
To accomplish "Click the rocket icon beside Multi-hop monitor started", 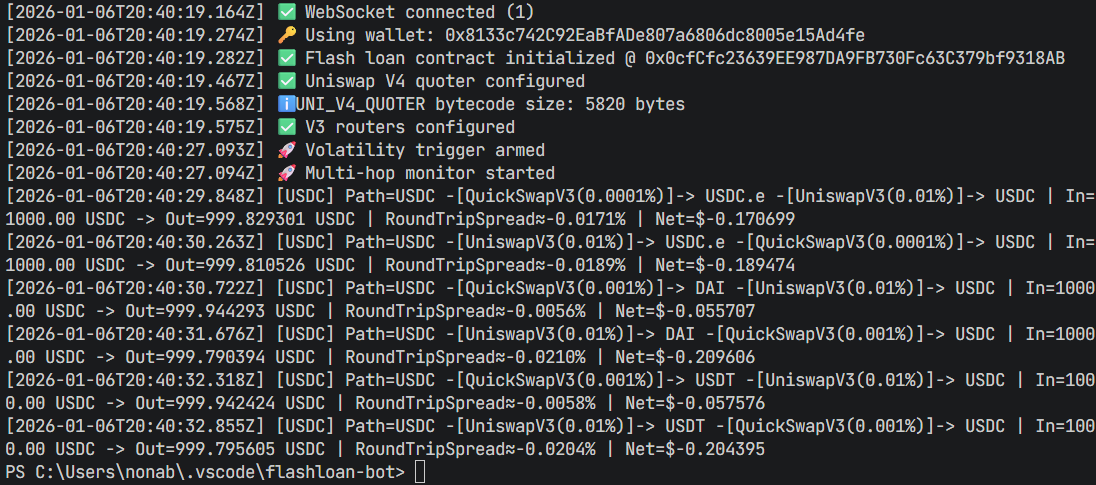I will click(286, 174).
